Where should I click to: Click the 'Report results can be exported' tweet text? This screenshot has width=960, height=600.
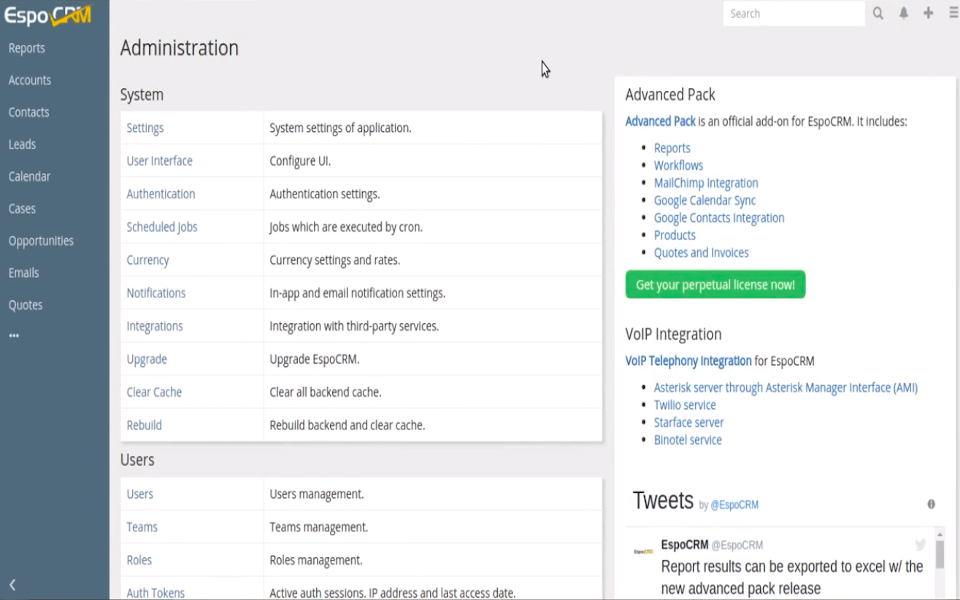pos(792,577)
